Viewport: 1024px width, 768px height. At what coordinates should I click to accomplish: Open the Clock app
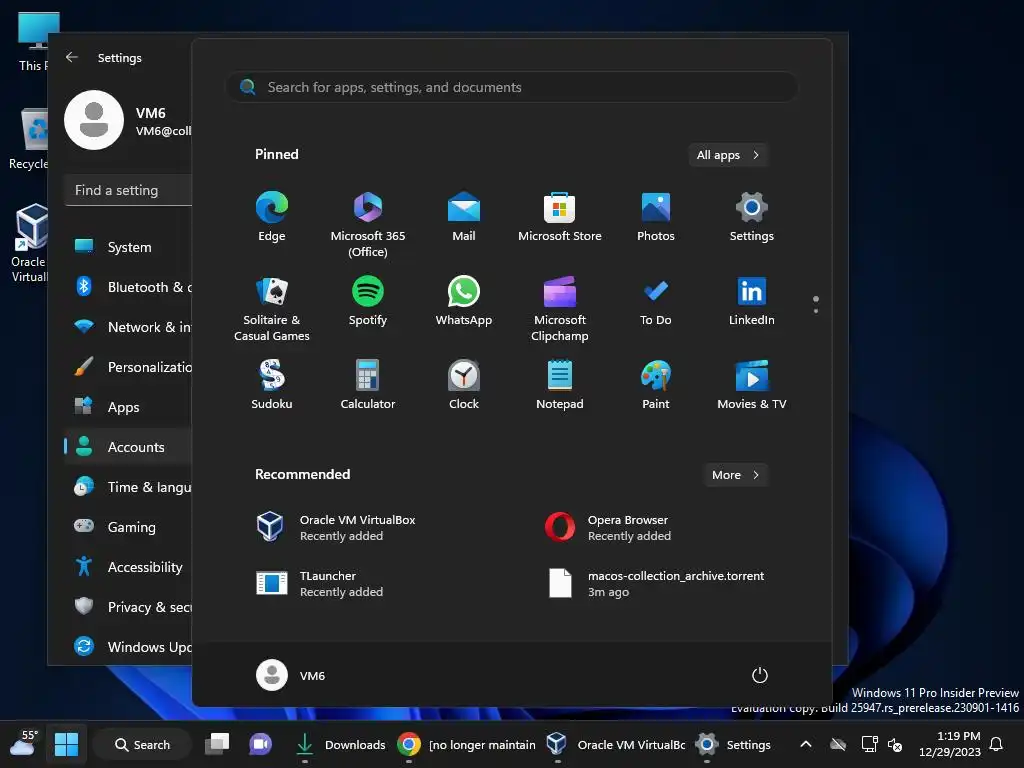pyautogui.click(x=464, y=385)
